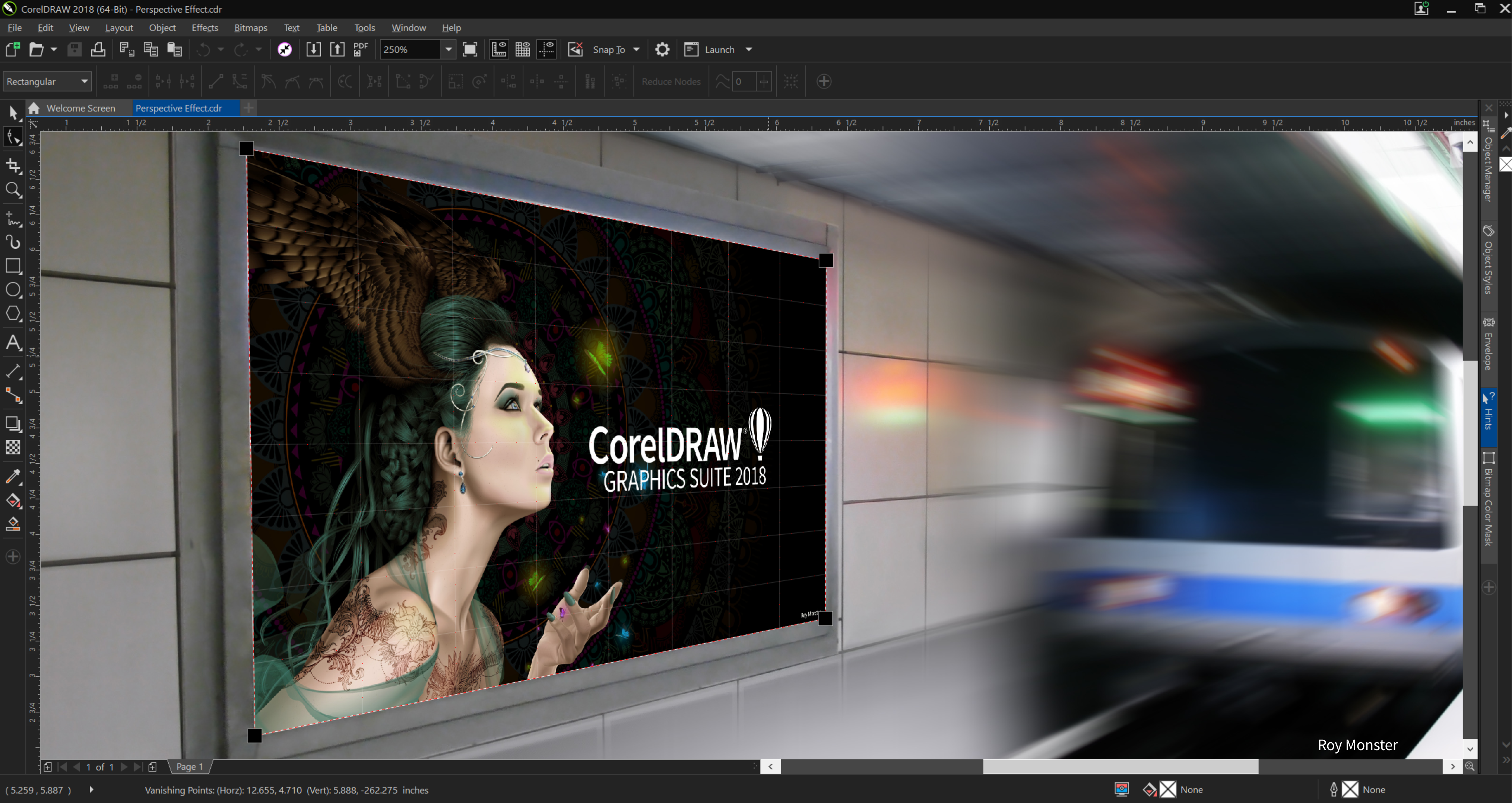The width and height of the screenshot is (1512, 803).
Task: Click the Search content icon
Action: click(285, 49)
